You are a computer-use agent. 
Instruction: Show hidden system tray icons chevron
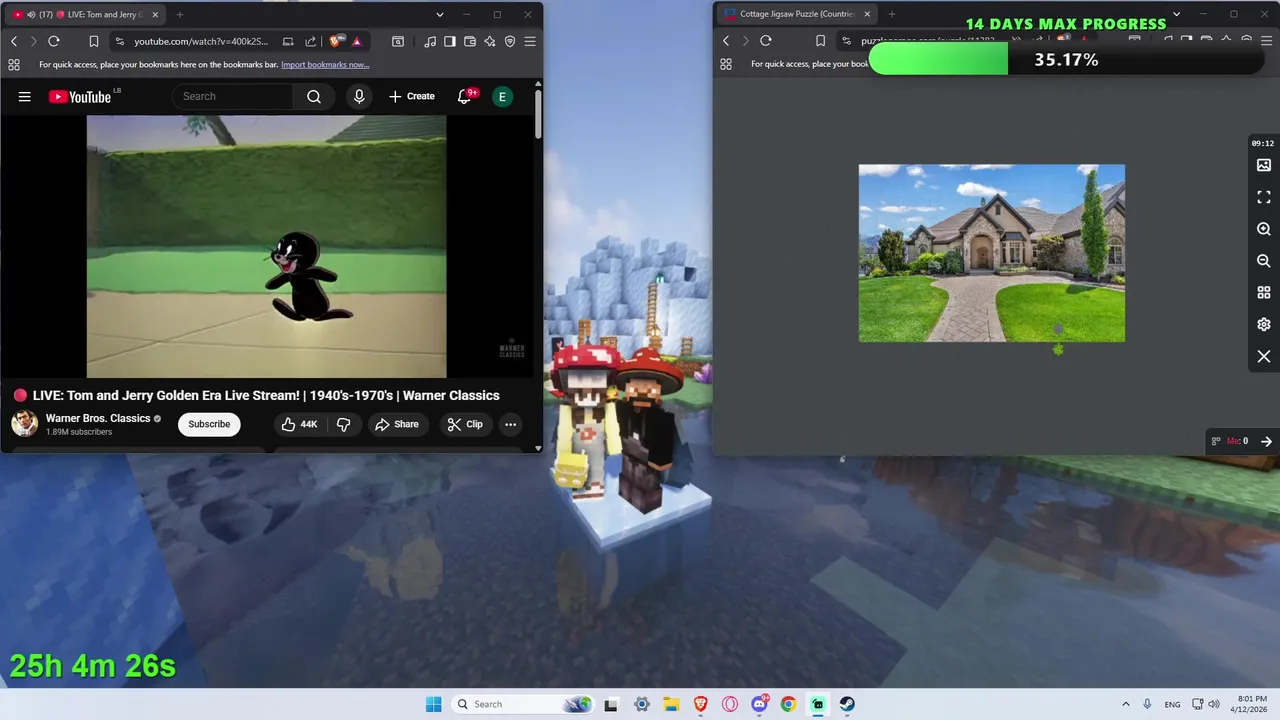coord(1125,704)
